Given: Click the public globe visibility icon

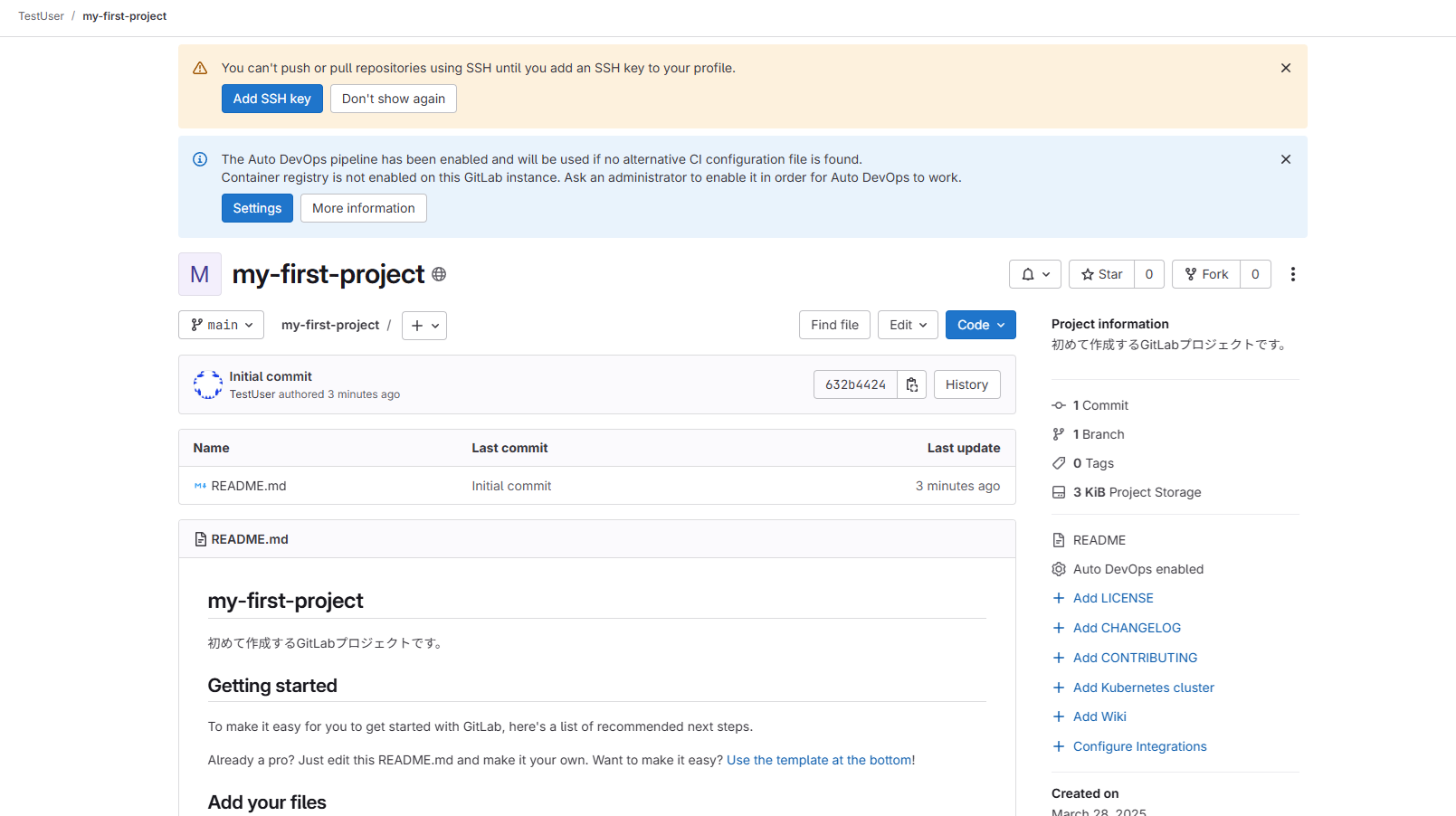Looking at the screenshot, I should (x=439, y=274).
